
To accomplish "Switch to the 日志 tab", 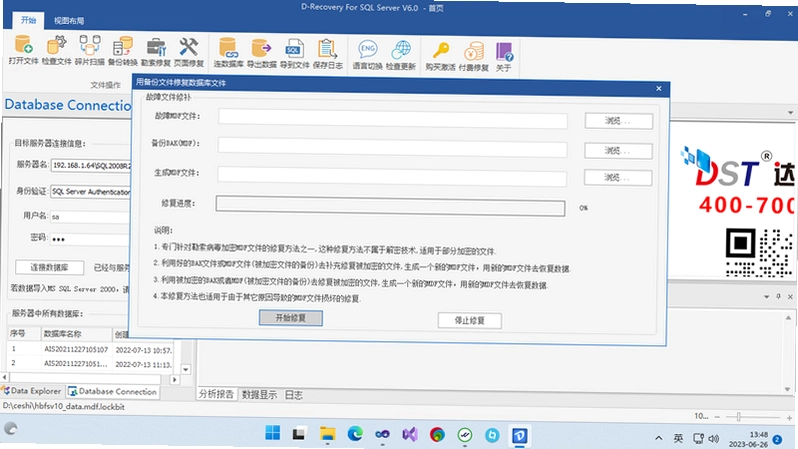I will 294,395.
